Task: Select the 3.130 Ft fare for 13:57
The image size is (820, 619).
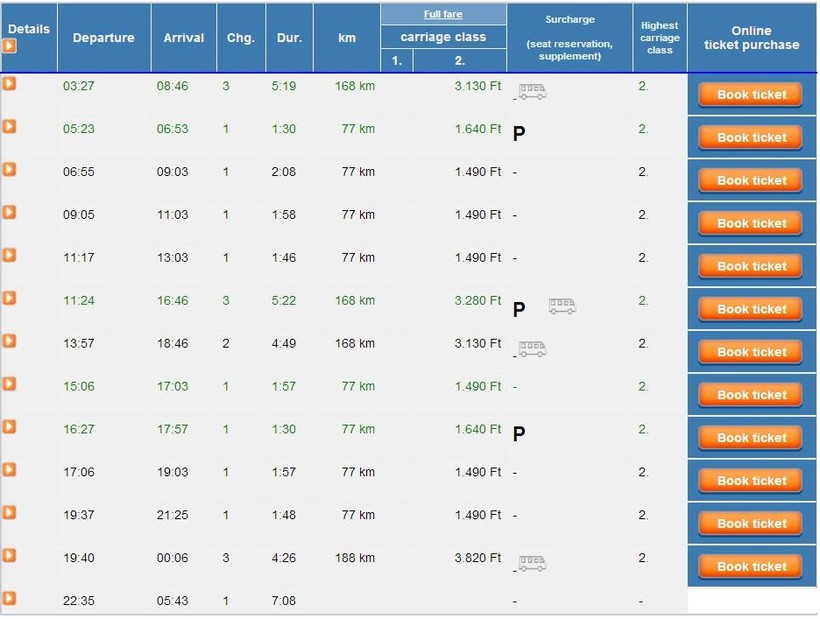Action: [x=477, y=344]
